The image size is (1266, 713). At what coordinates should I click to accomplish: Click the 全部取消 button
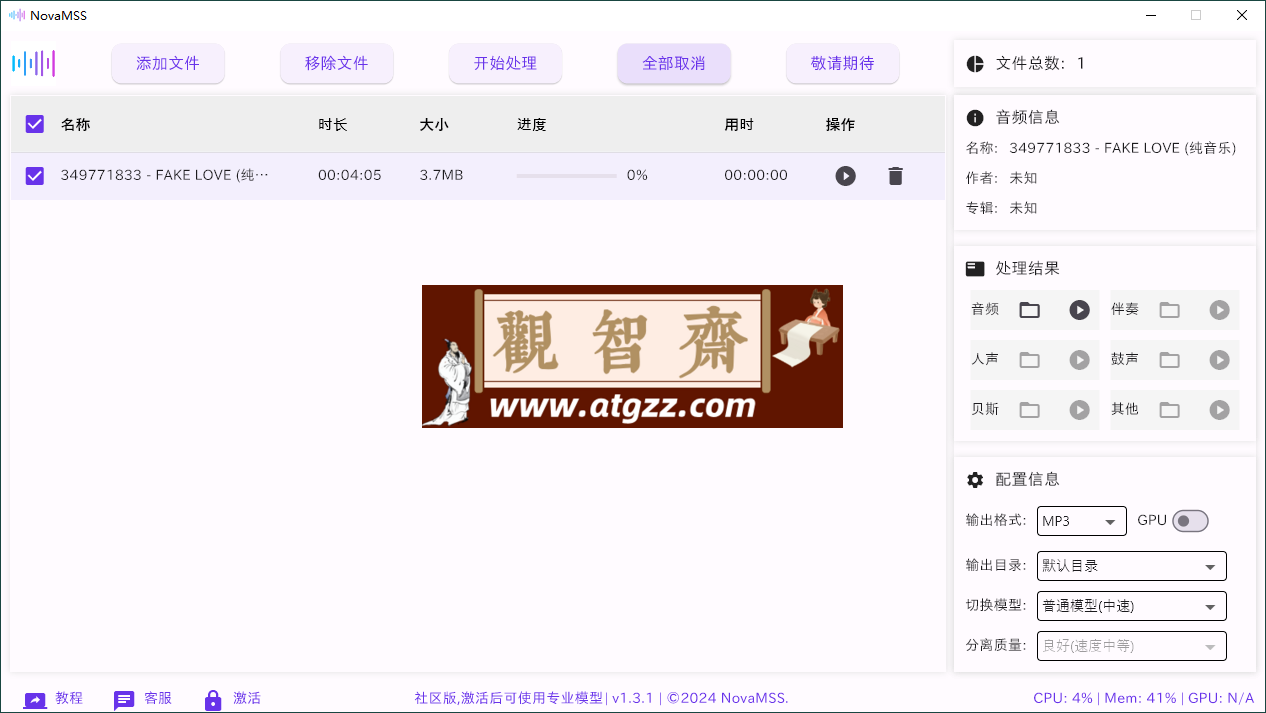pyautogui.click(x=674, y=63)
